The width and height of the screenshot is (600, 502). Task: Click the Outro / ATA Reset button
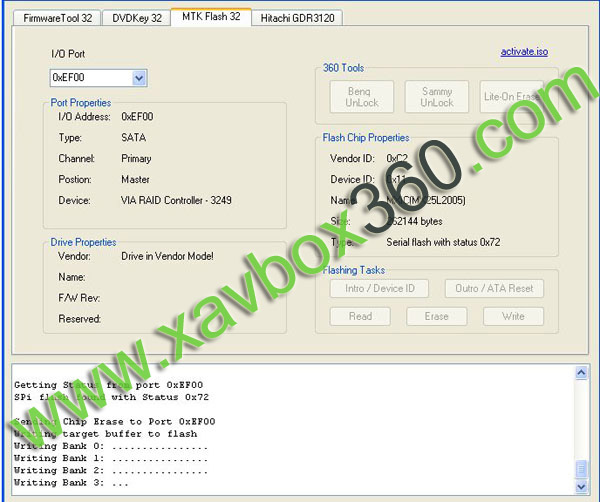[494, 288]
